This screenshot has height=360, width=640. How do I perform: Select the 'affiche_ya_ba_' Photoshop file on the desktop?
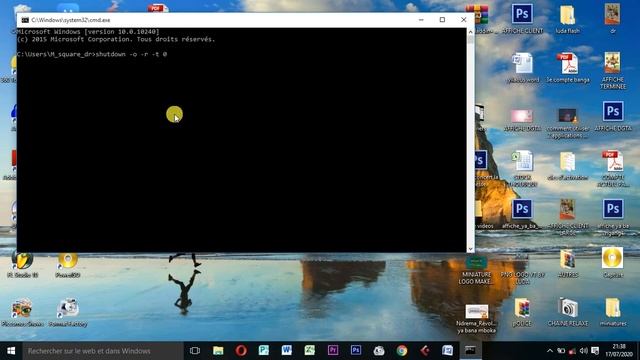pyautogui.click(x=522, y=214)
